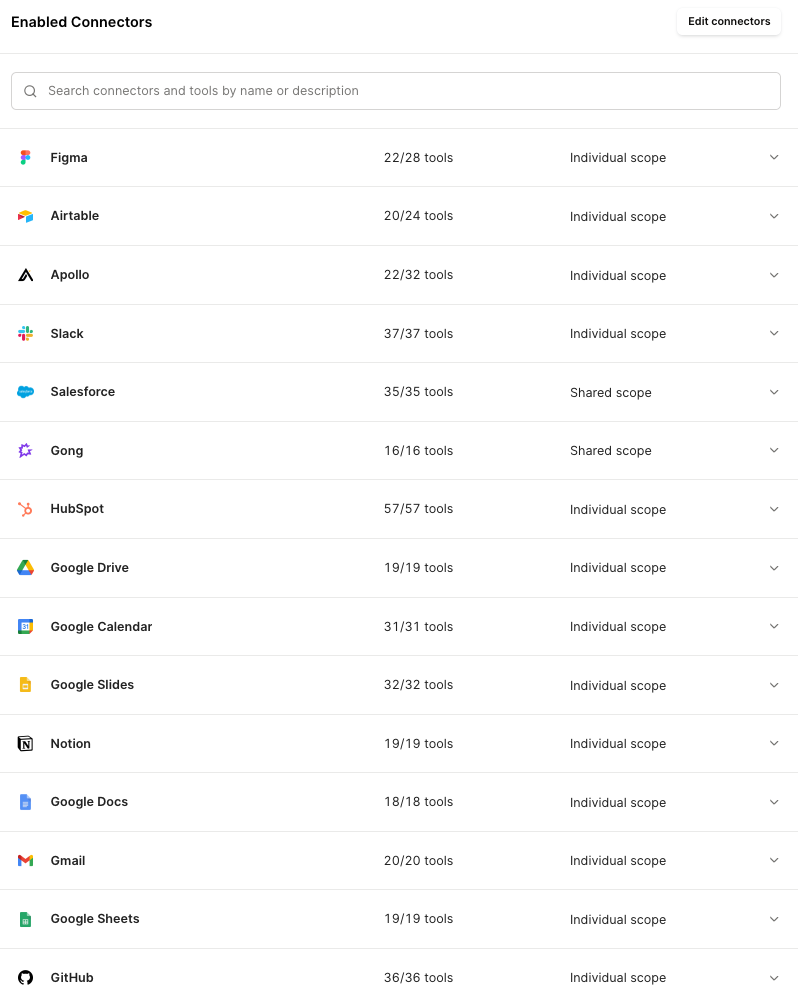Click Salesforce's Shared scope label
The image size is (798, 1006).
click(611, 393)
